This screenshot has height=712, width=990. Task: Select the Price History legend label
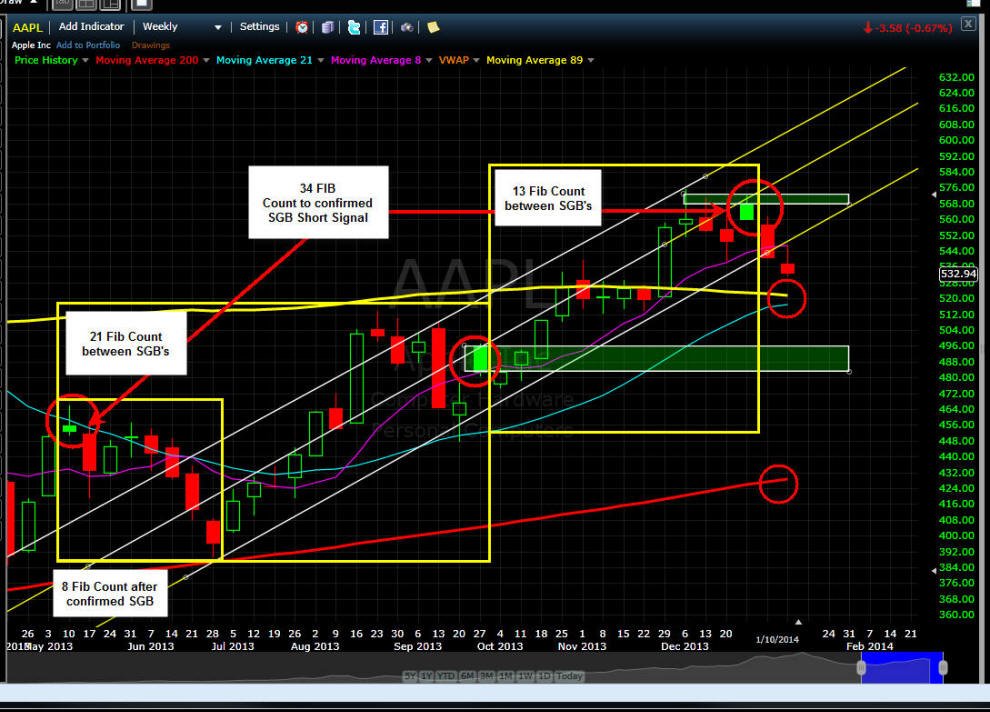(x=46, y=60)
